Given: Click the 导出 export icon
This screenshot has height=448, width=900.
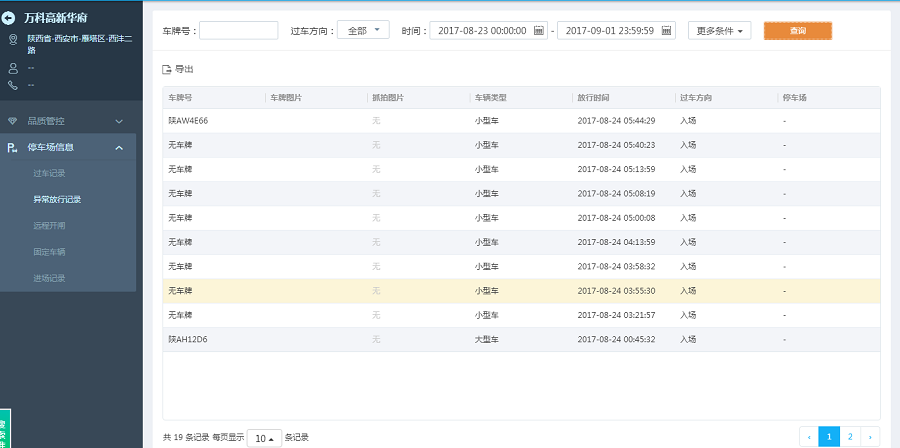Looking at the screenshot, I should [x=167, y=69].
